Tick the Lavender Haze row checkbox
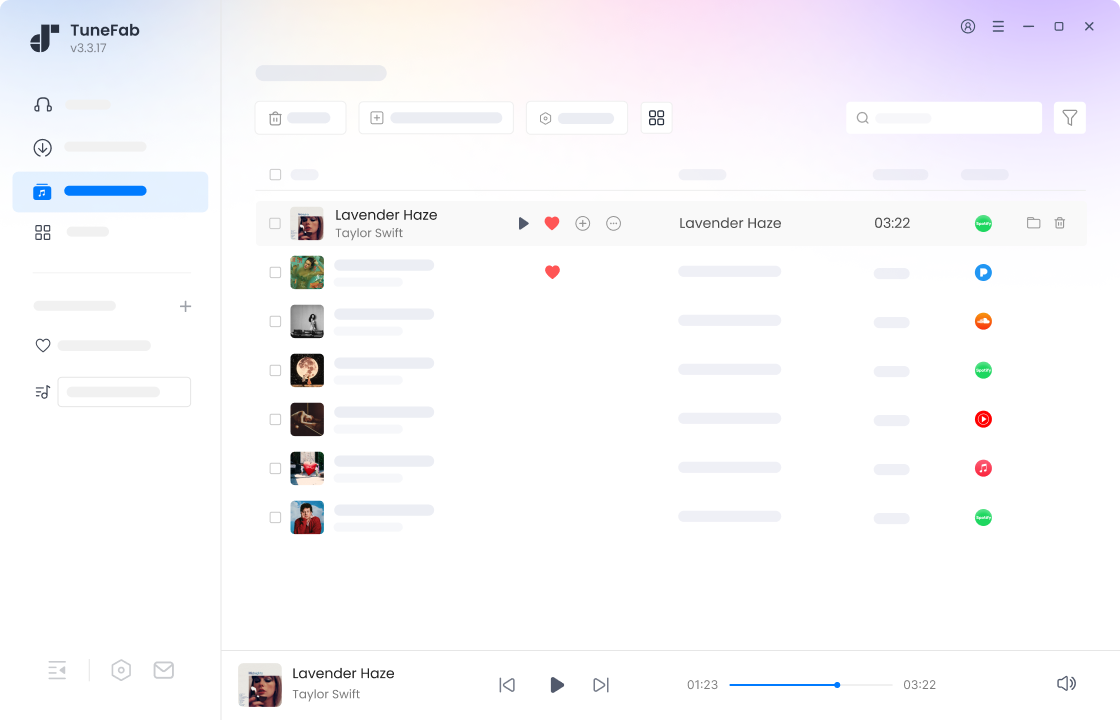The height and width of the screenshot is (720, 1120). coord(275,223)
